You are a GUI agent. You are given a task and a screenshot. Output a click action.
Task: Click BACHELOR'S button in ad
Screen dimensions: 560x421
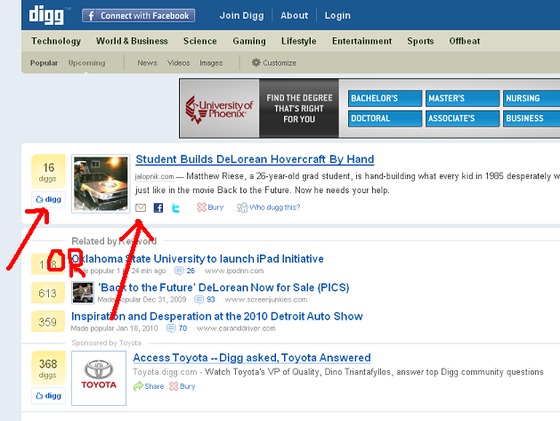385,98
